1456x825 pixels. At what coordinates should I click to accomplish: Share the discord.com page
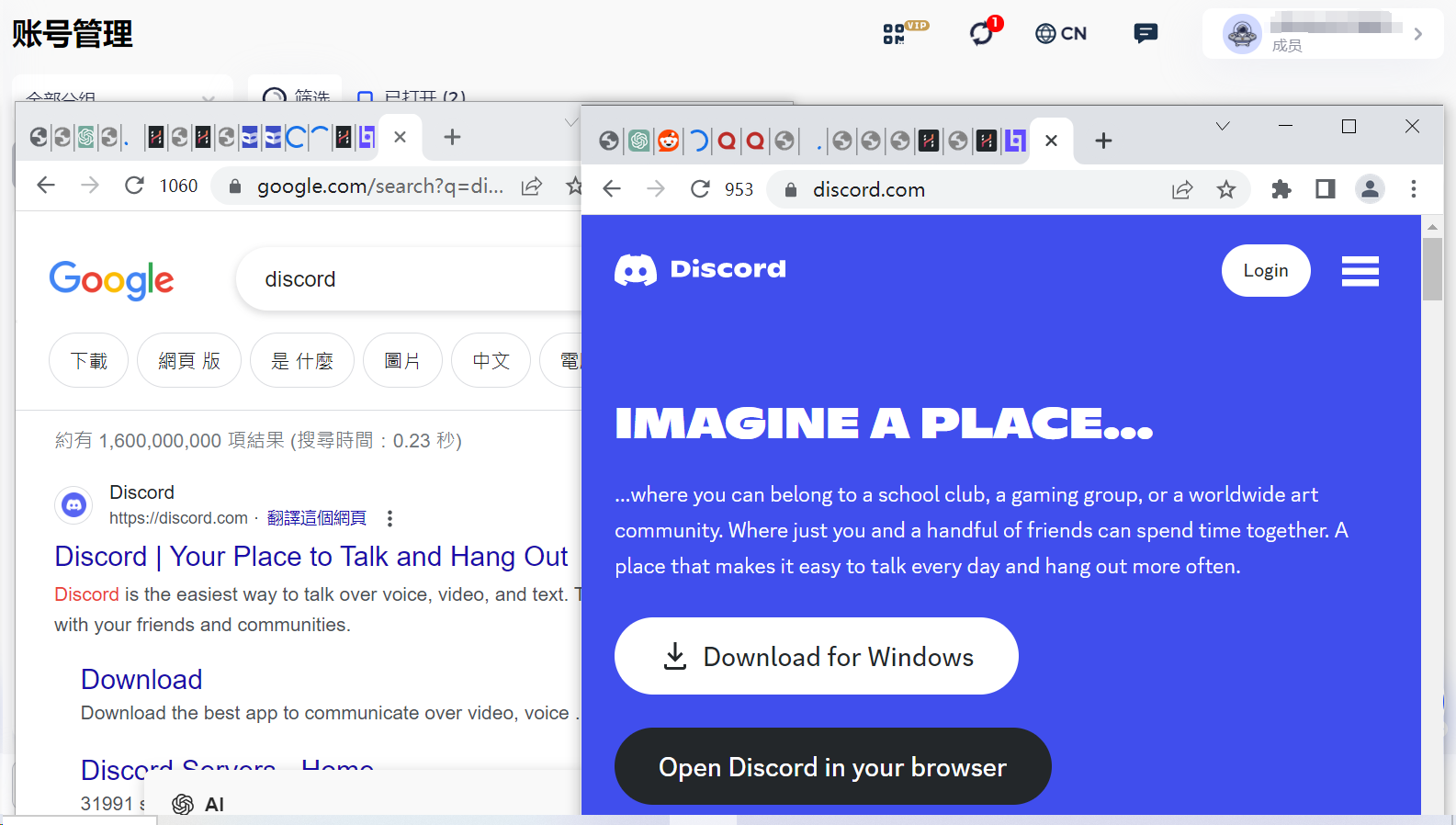[x=1182, y=190]
